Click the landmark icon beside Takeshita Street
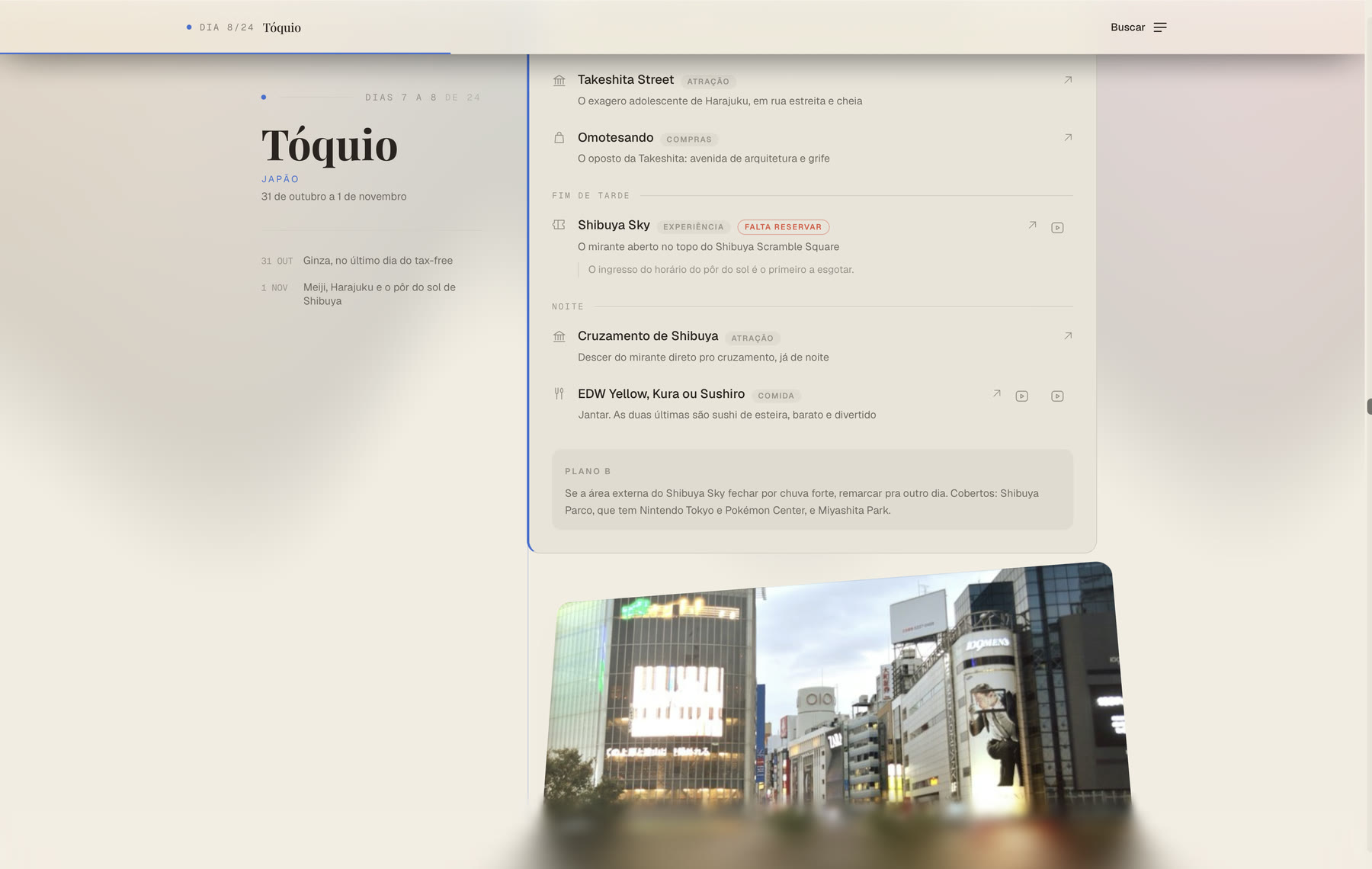This screenshot has height=869, width=1372. click(x=559, y=80)
